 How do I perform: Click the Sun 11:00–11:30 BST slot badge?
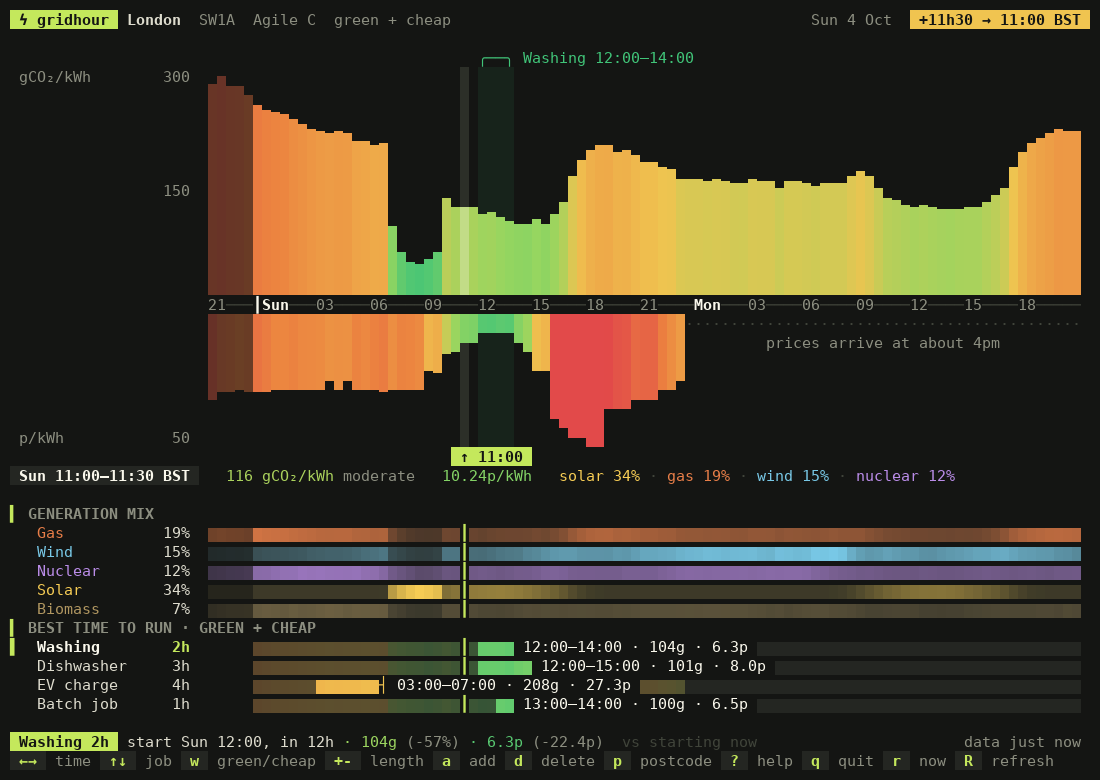click(104, 476)
